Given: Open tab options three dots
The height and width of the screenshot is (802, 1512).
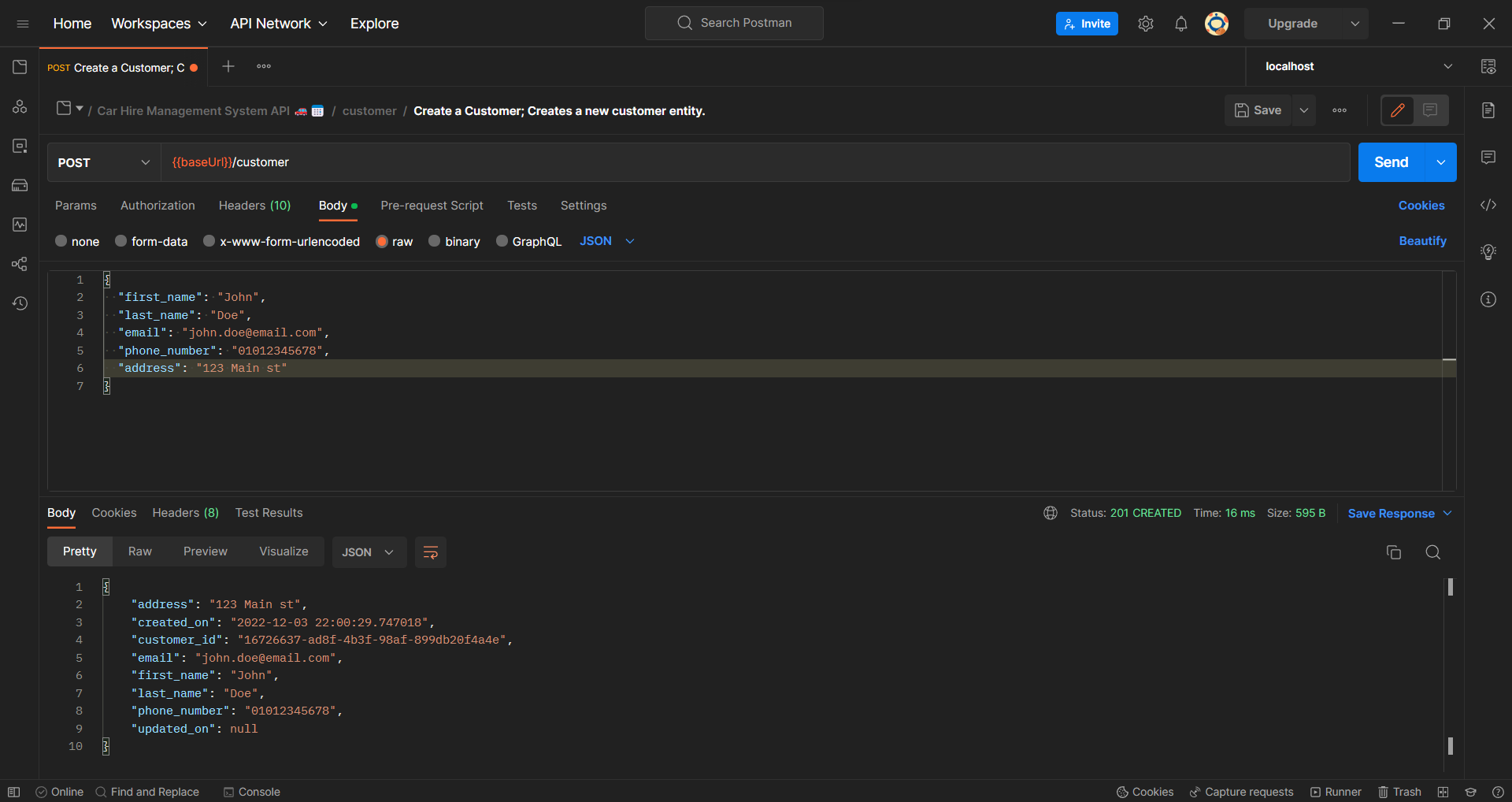Looking at the screenshot, I should [264, 67].
